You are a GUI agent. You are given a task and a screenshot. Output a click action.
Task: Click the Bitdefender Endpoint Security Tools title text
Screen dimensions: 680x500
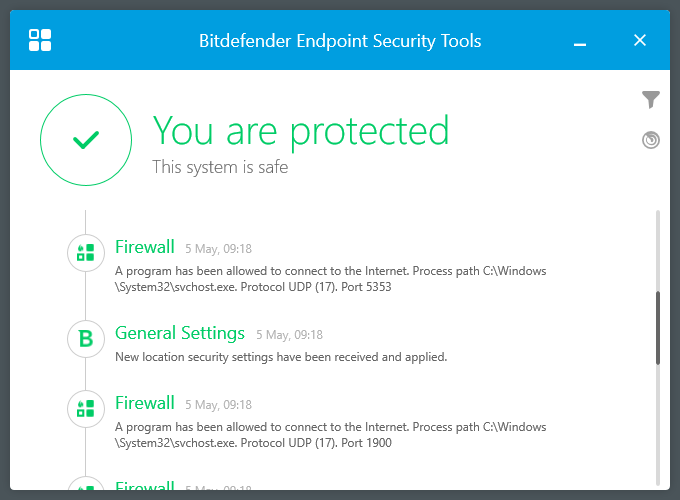point(340,41)
